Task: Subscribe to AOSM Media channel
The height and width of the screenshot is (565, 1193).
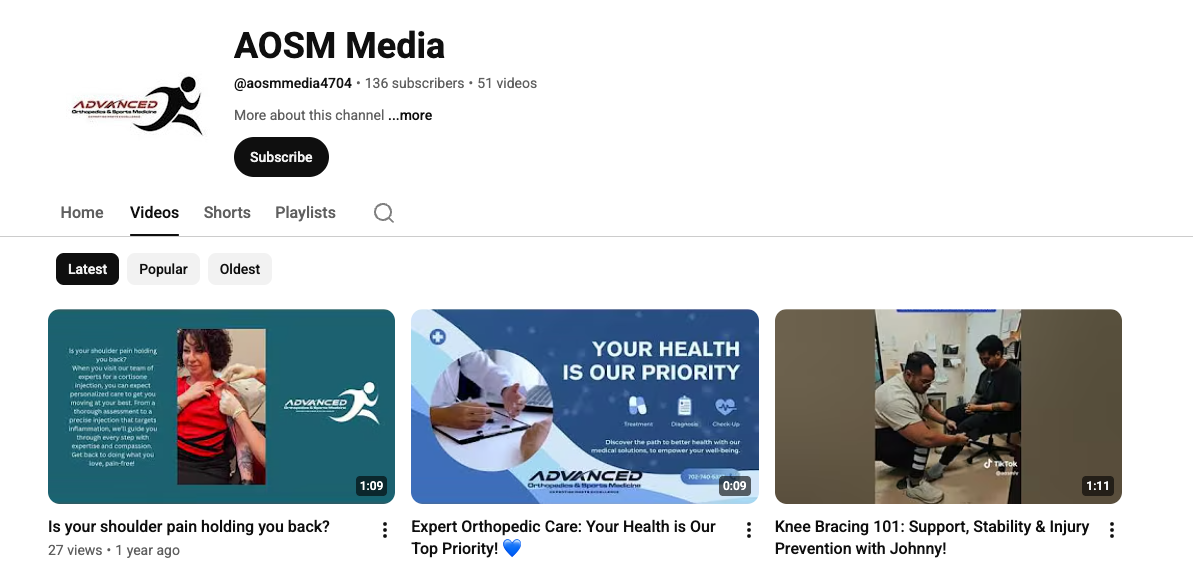Action: 282,157
